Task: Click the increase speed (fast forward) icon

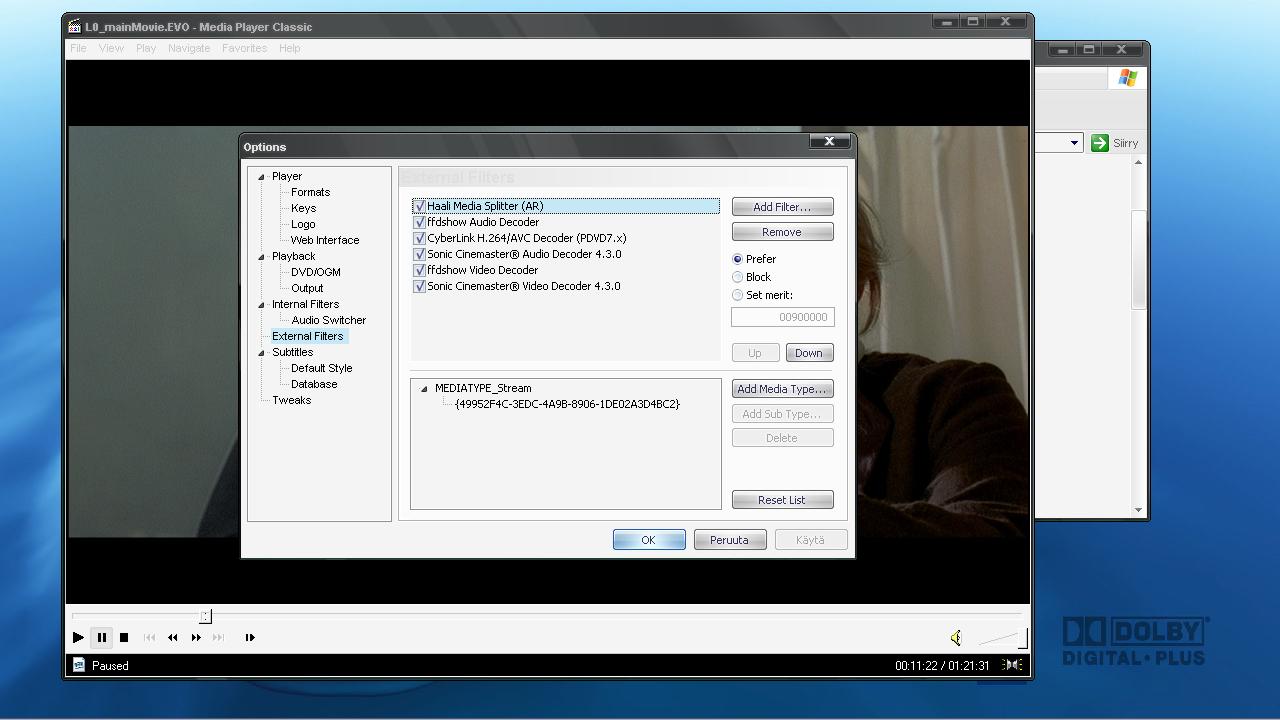Action: click(196, 637)
